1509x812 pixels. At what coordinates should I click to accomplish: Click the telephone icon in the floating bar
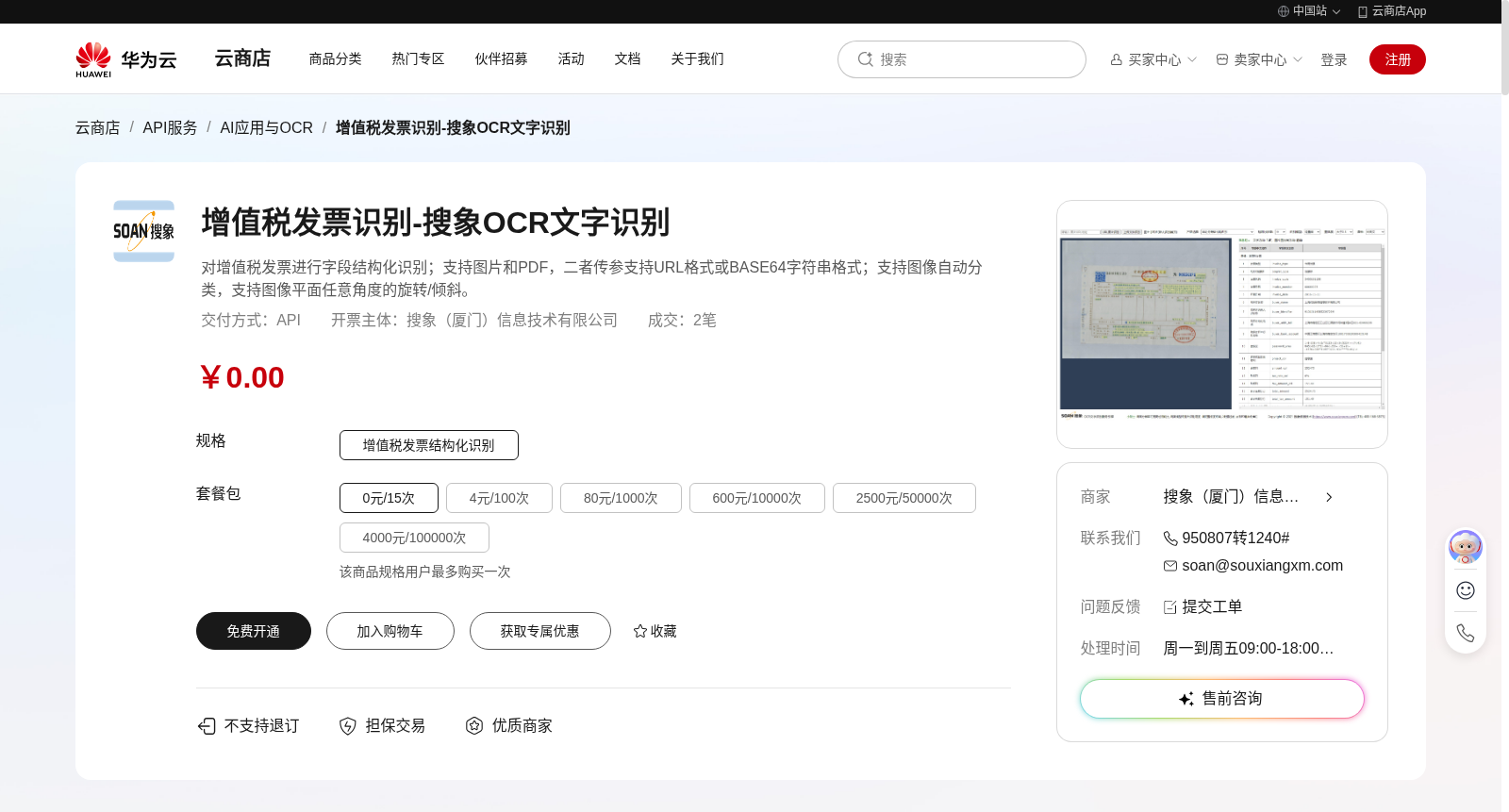click(x=1466, y=633)
